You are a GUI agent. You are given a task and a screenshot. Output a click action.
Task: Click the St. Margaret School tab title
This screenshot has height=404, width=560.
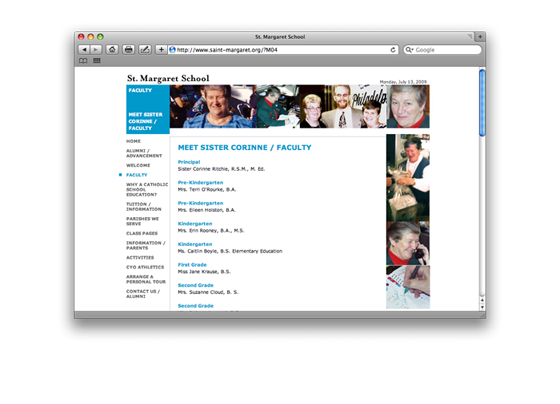tap(280, 37)
